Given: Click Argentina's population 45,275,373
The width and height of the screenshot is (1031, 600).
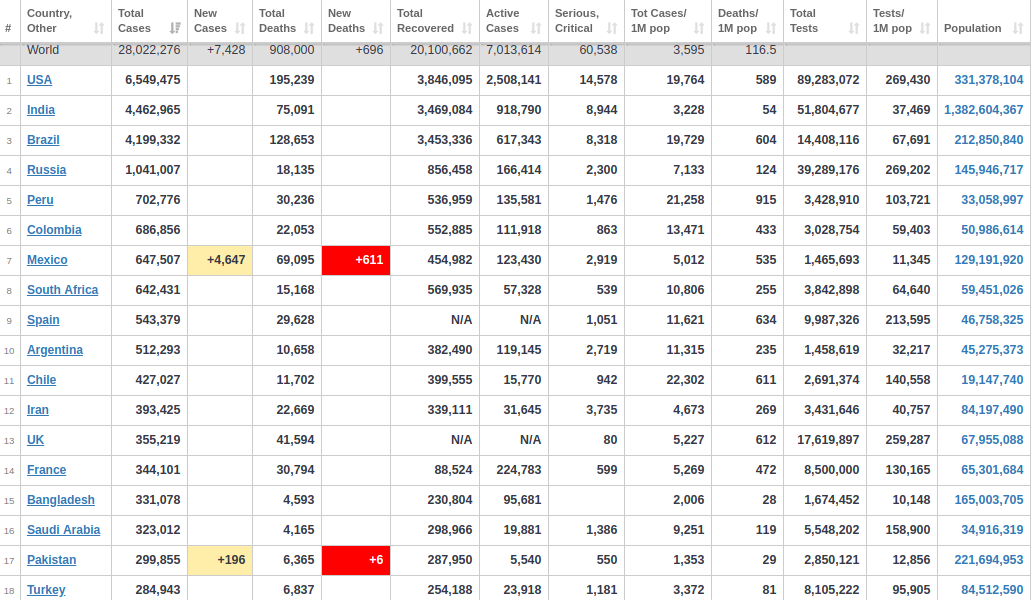Looking at the screenshot, I should click(x=992, y=350).
